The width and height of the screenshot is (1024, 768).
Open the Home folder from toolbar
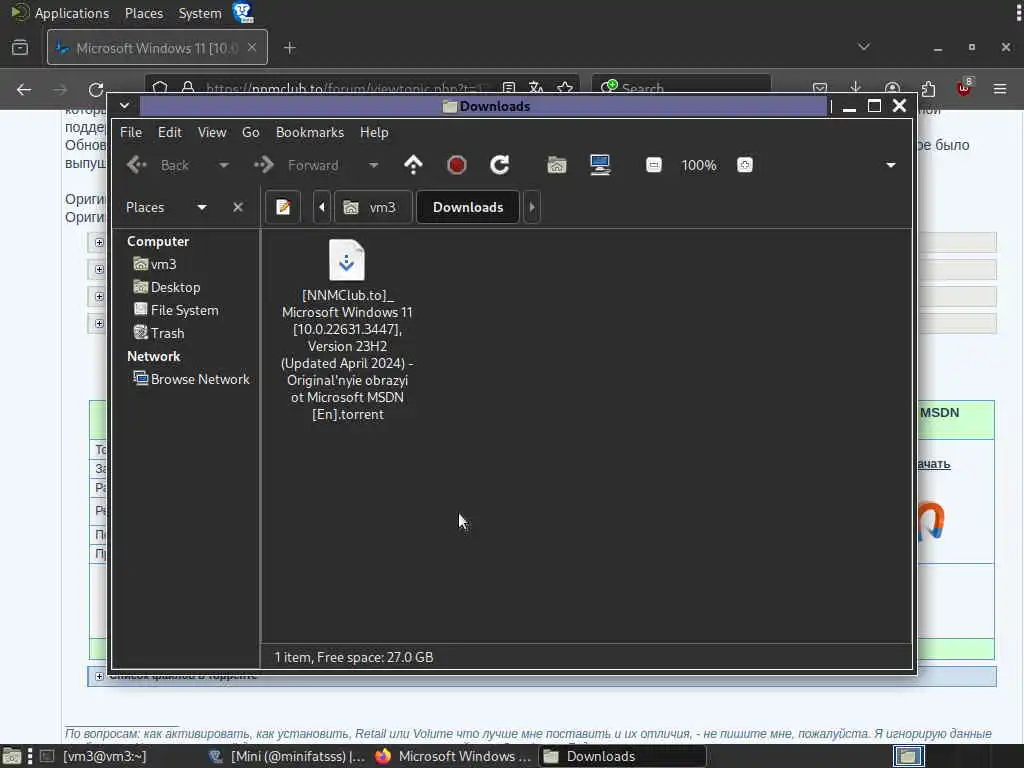click(556, 165)
